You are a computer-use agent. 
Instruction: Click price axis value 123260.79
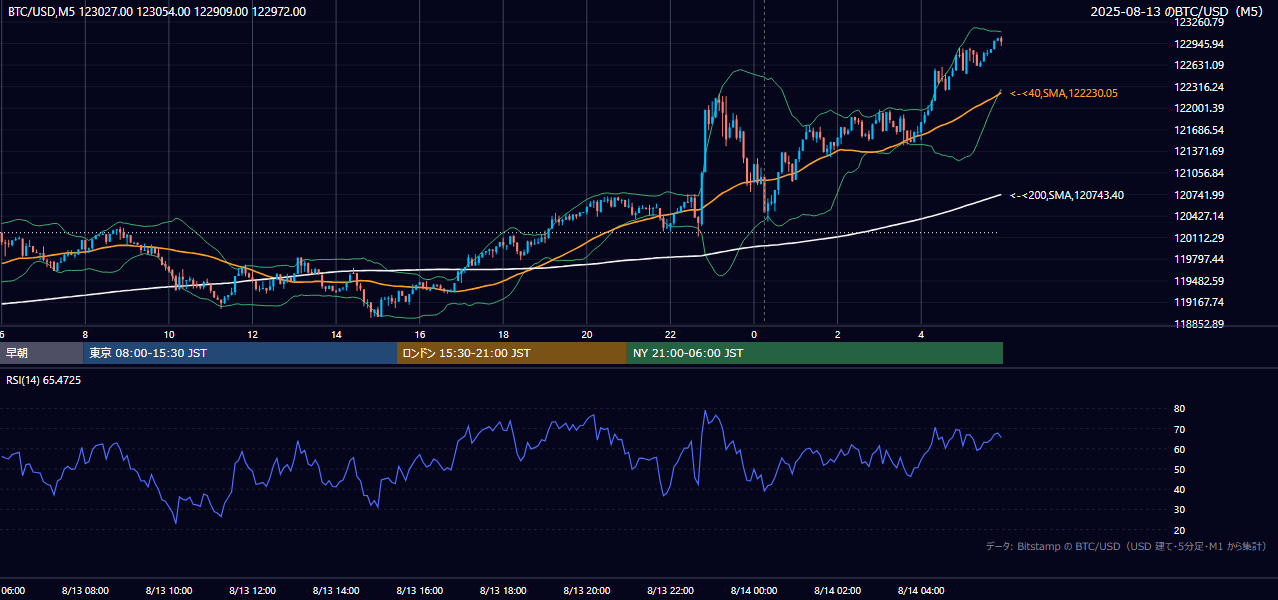click(1201, 22)
